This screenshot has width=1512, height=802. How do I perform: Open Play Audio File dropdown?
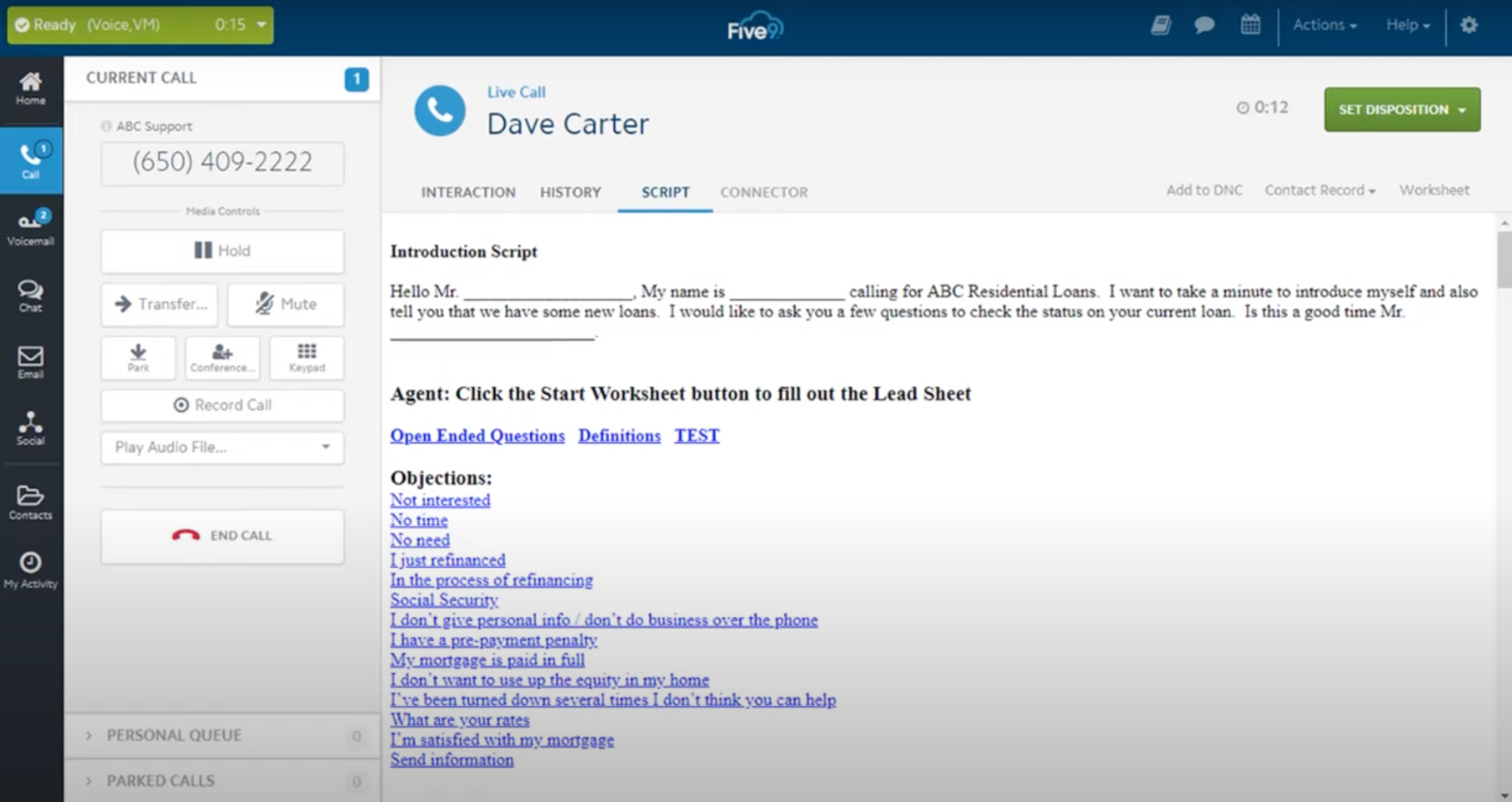point(222,447)
